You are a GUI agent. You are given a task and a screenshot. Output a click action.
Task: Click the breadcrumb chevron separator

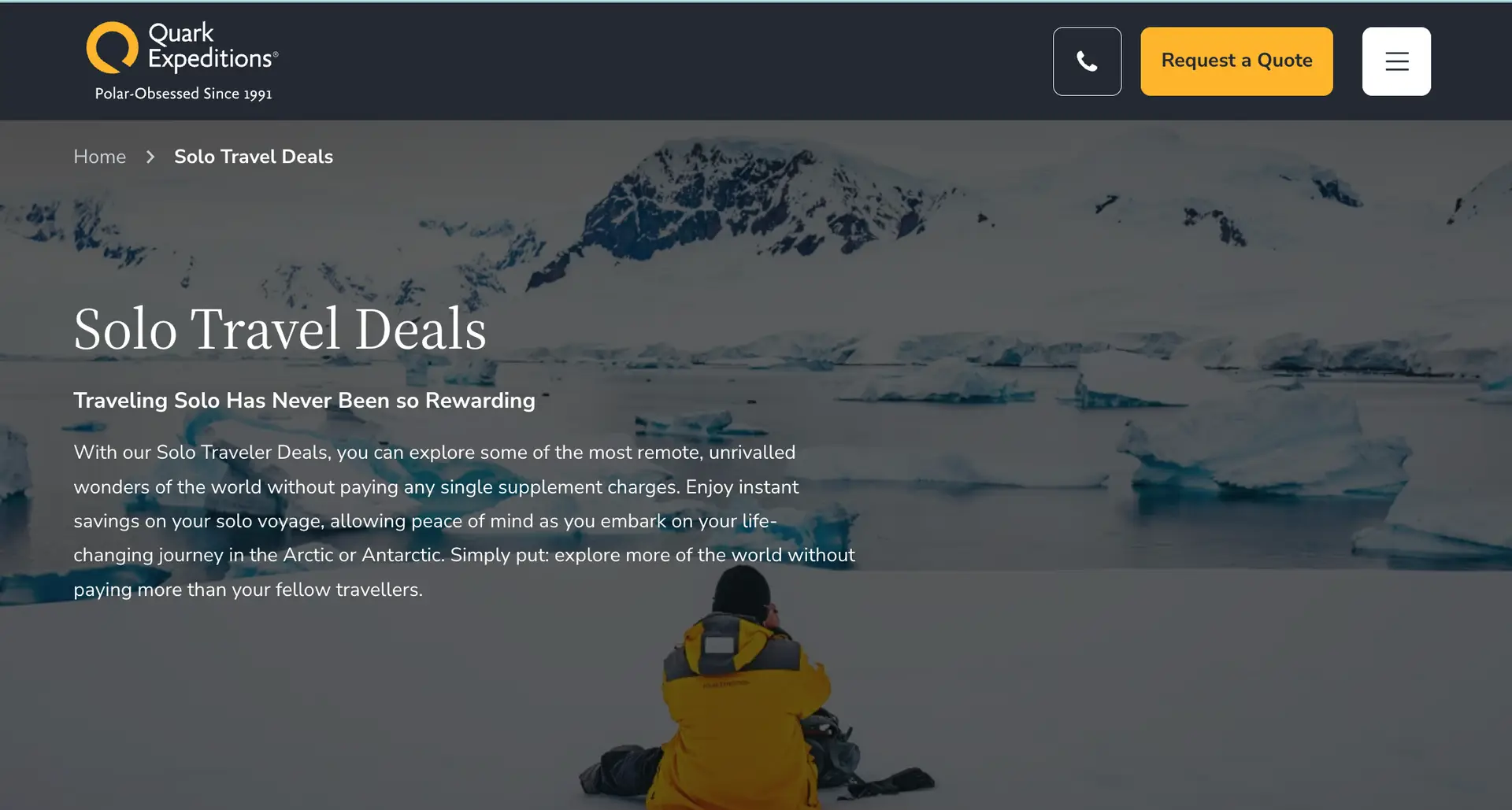[x=150, y=157]
